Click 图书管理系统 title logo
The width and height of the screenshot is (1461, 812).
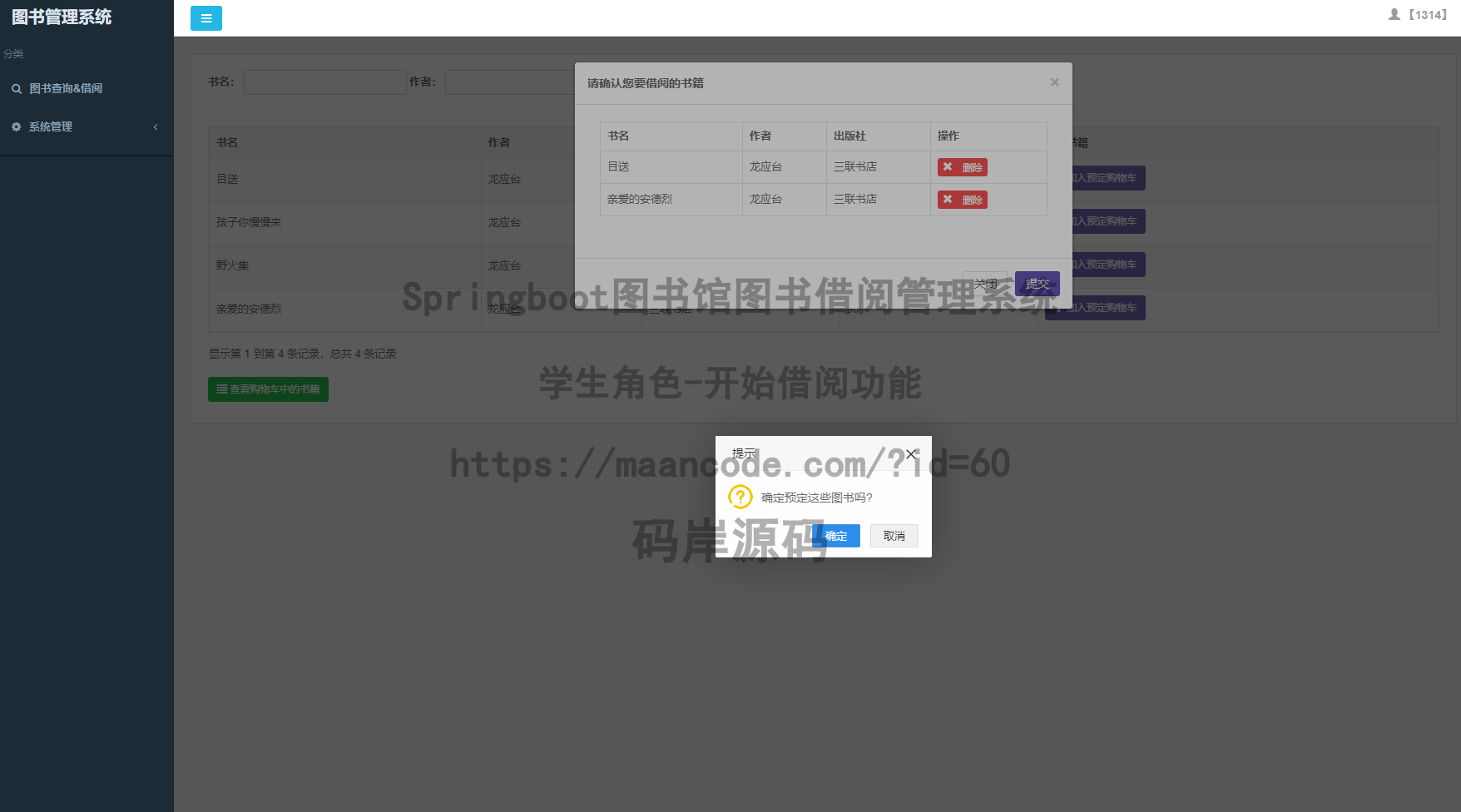62,17
